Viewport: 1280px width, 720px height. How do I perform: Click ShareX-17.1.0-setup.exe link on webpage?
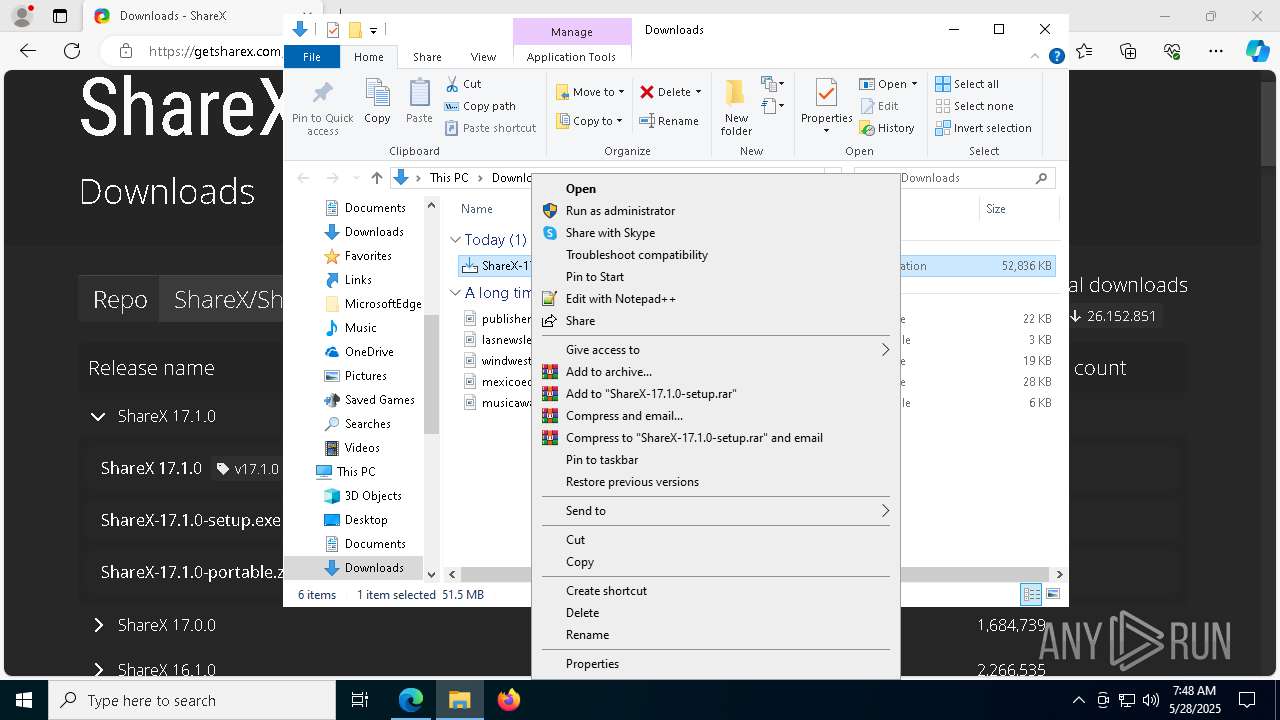tap(190, 520)
